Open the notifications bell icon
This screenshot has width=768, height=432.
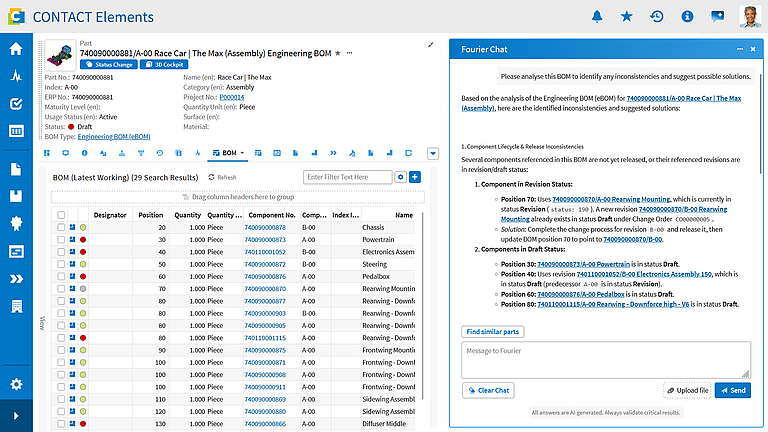(597, 17)
